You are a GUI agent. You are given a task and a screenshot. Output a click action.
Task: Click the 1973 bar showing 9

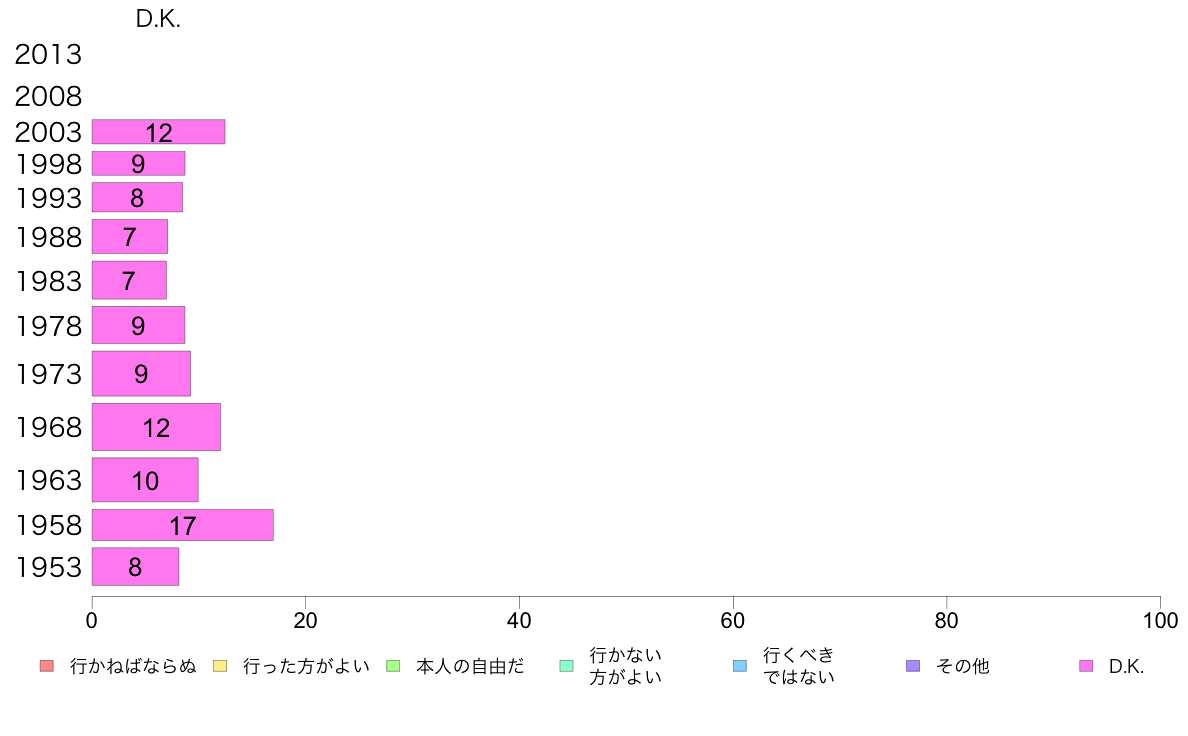pyautogui.click(x=141, y=374)
